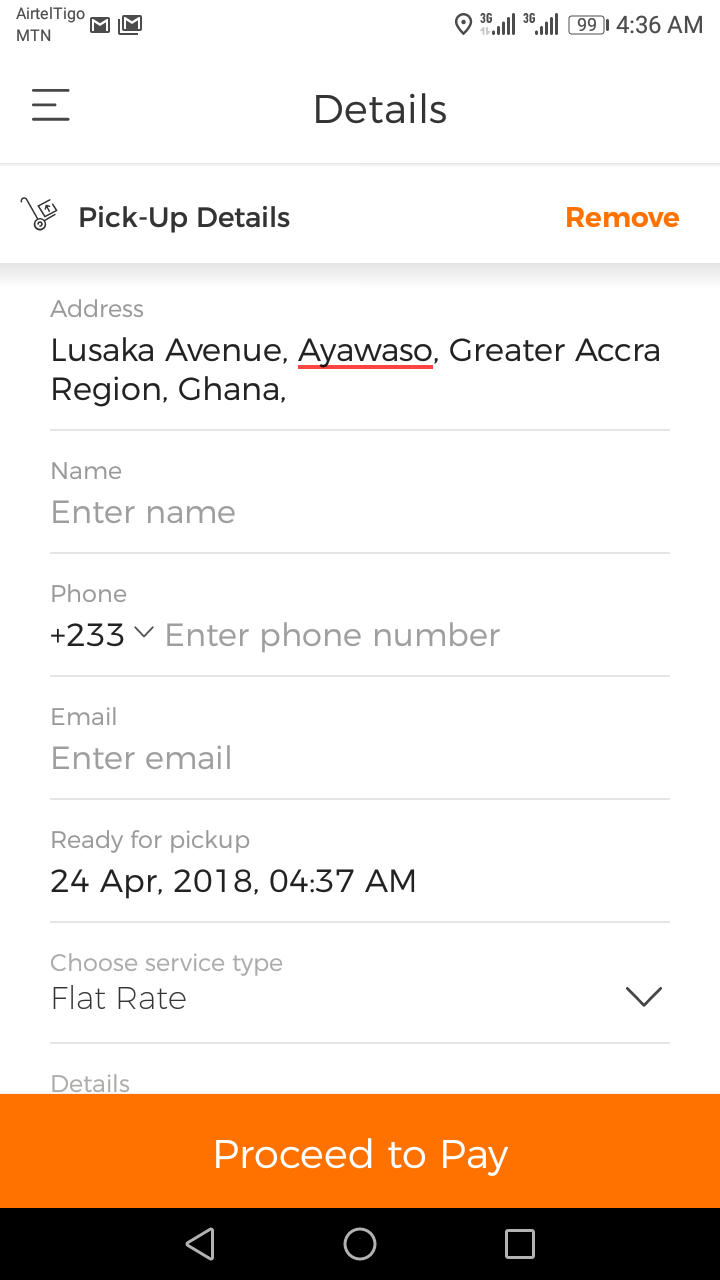Open recent apps square button

pos(519,1243)
